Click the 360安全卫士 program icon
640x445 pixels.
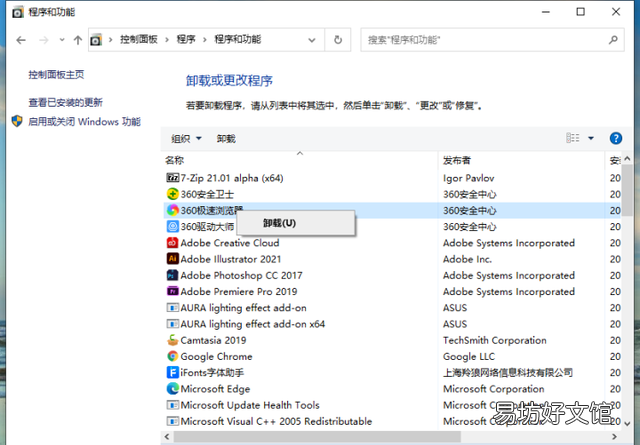[173, 194]
